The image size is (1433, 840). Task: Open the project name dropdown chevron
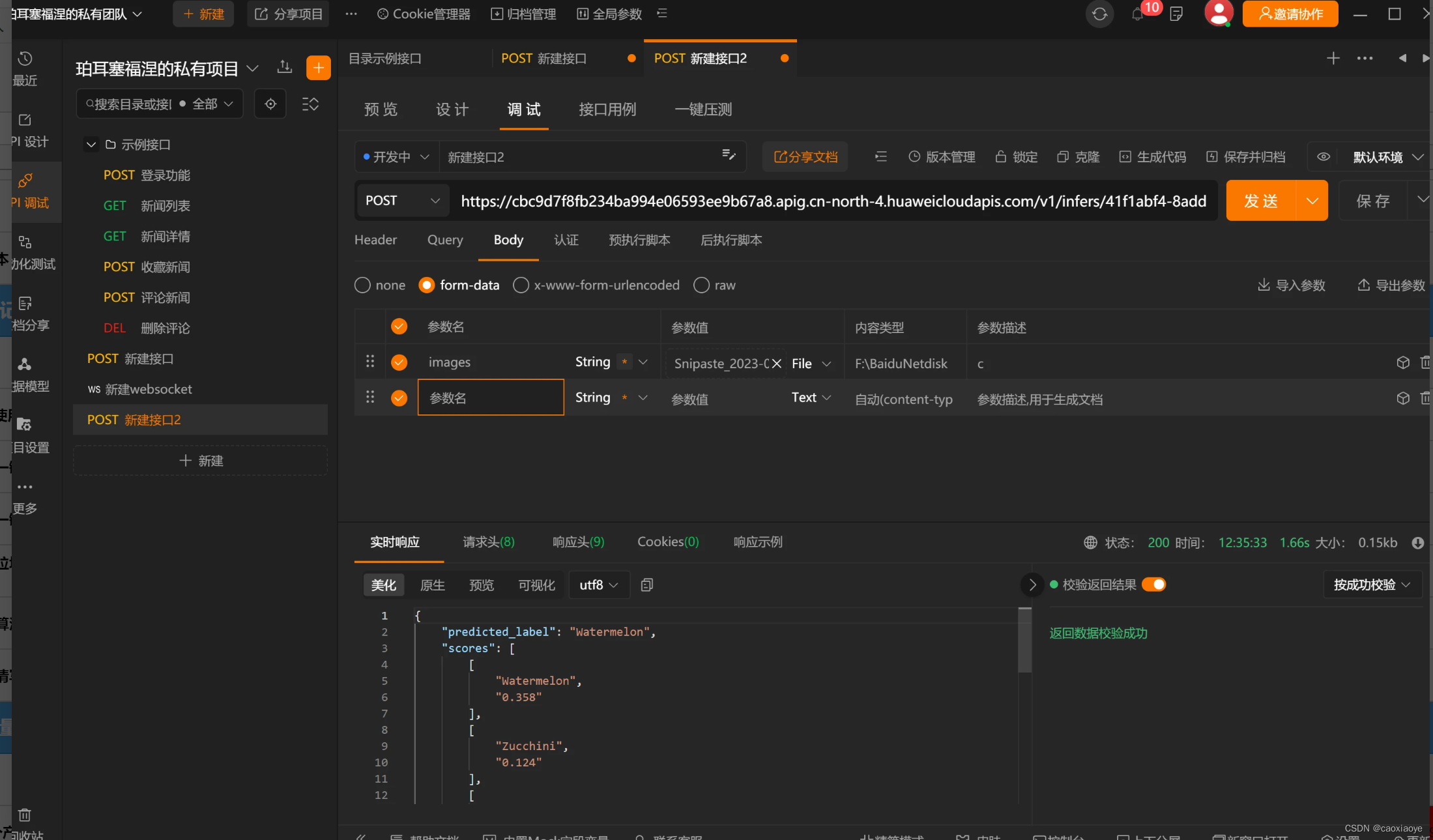[252, 68]
